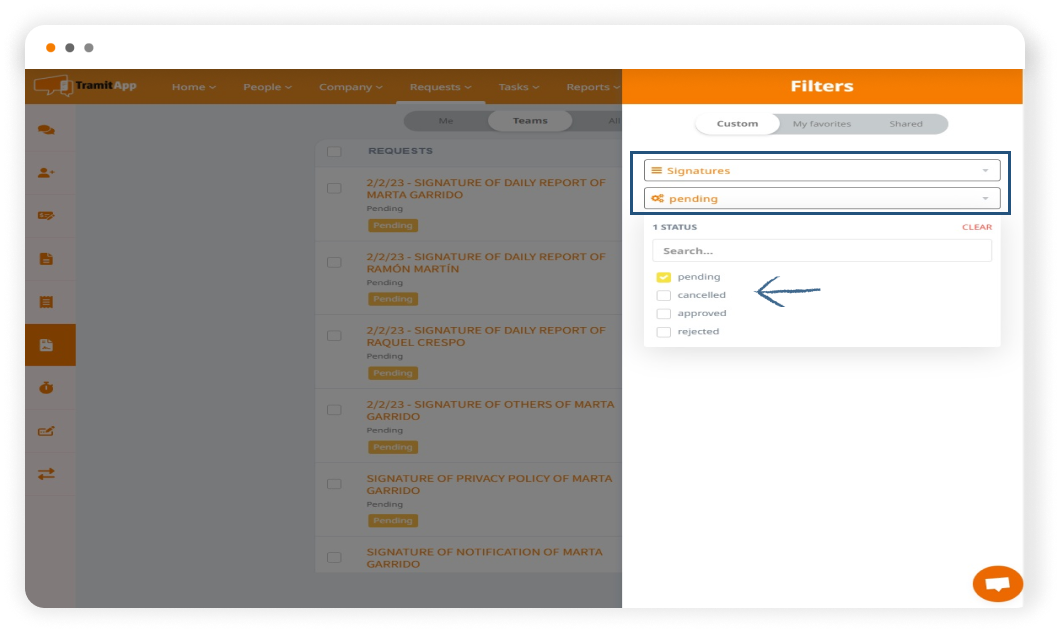Switch to My favorites filter tab
This screenshot has width=1061, height=633.
click(x=821, y=124)
